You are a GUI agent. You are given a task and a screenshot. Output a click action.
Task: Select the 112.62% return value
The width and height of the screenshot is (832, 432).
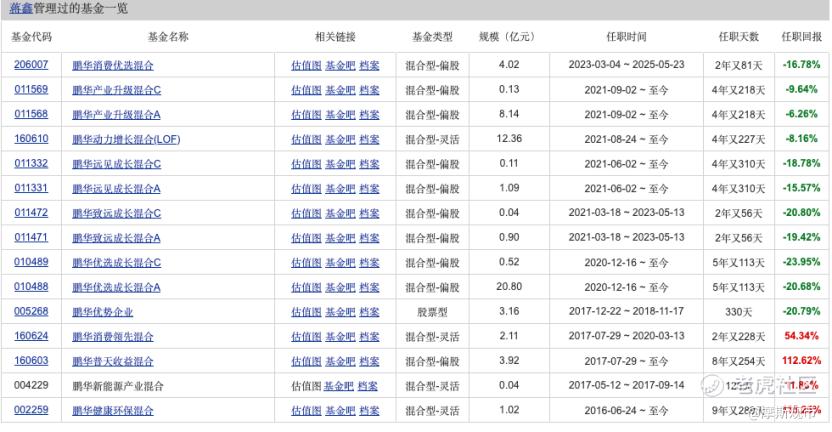coord(801,361)
